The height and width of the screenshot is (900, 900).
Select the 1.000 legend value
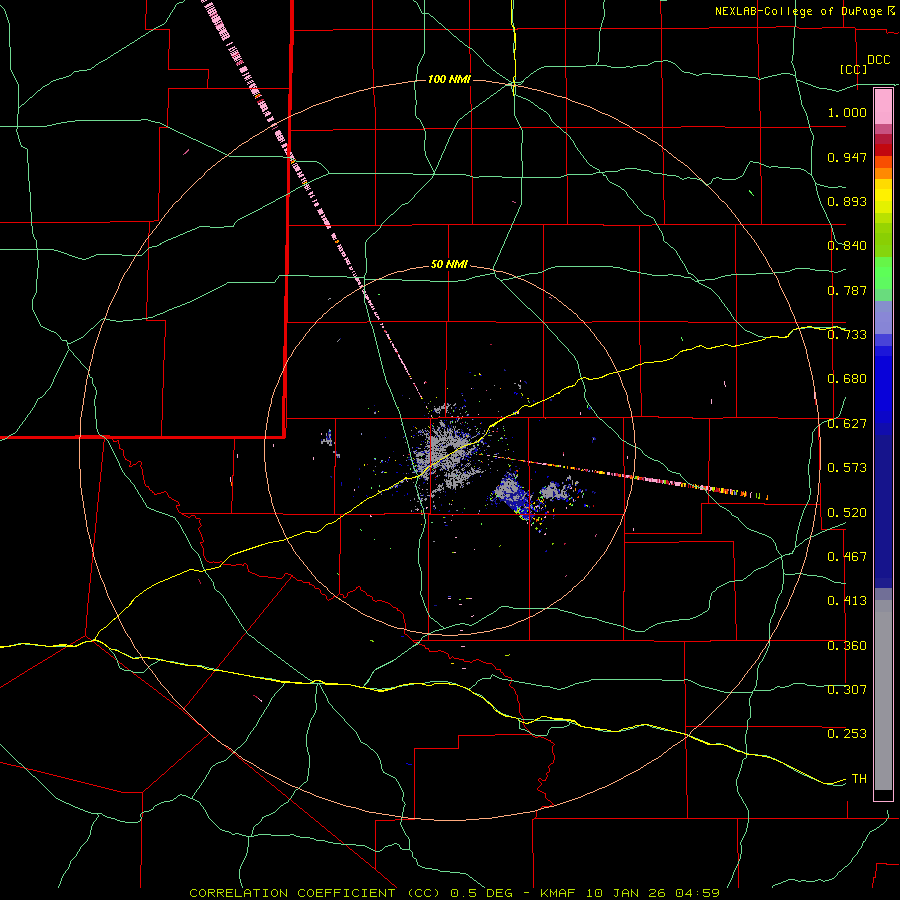[847, 112]
